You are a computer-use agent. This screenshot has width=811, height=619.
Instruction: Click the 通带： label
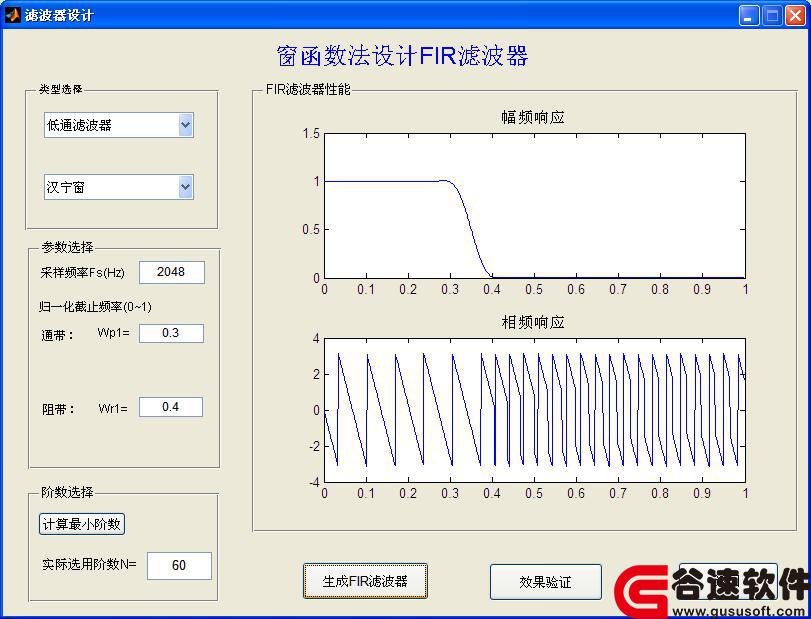click(57, 336)
